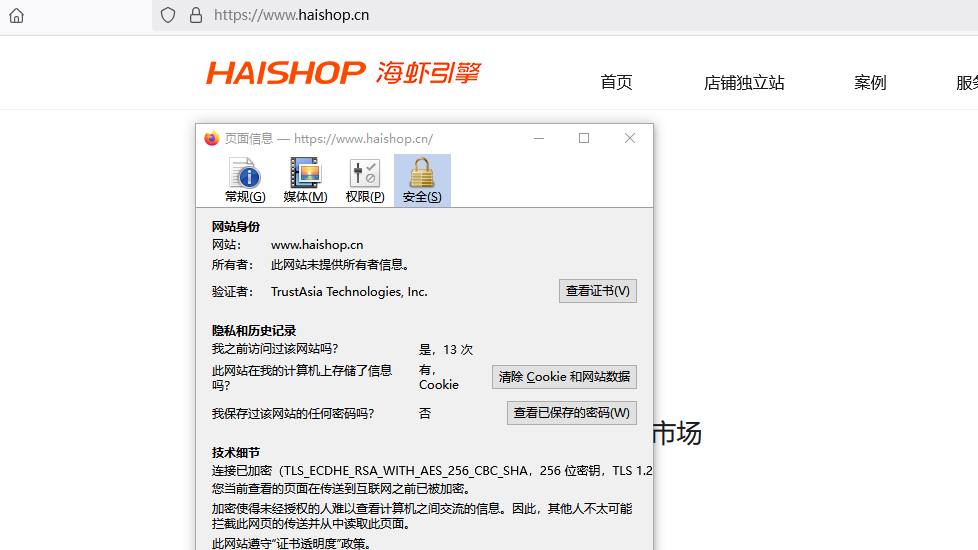Open the 案例 navigation item
The image size is (978, 550).
coord(870,82)
